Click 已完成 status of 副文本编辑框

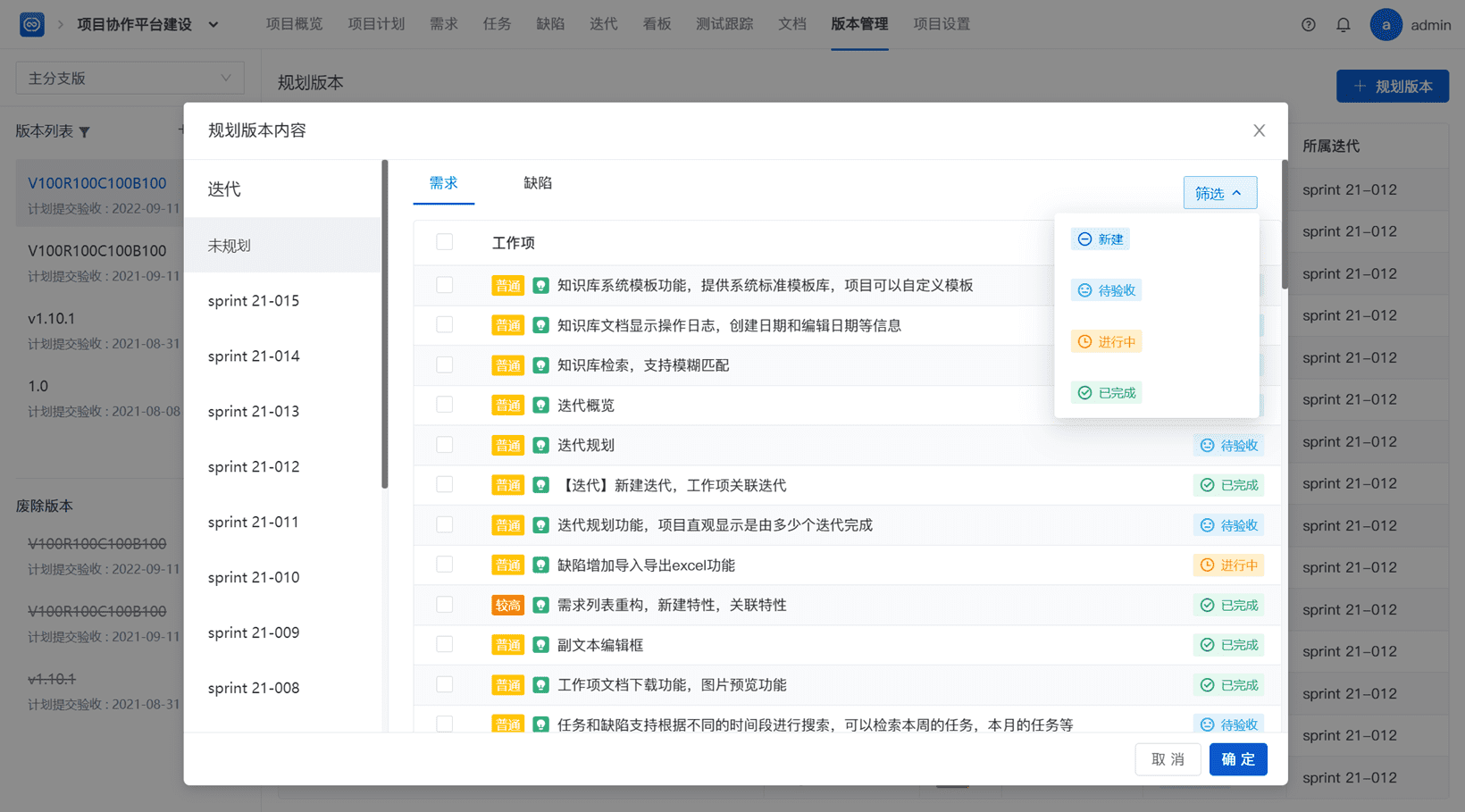(1229, 645)
